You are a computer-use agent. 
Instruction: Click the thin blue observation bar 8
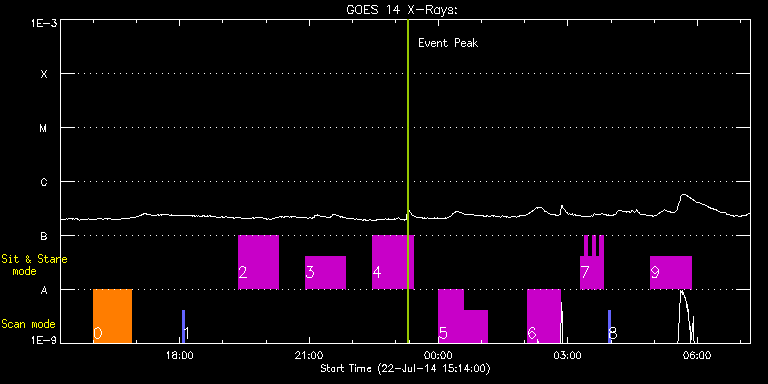tap(610, 326)
